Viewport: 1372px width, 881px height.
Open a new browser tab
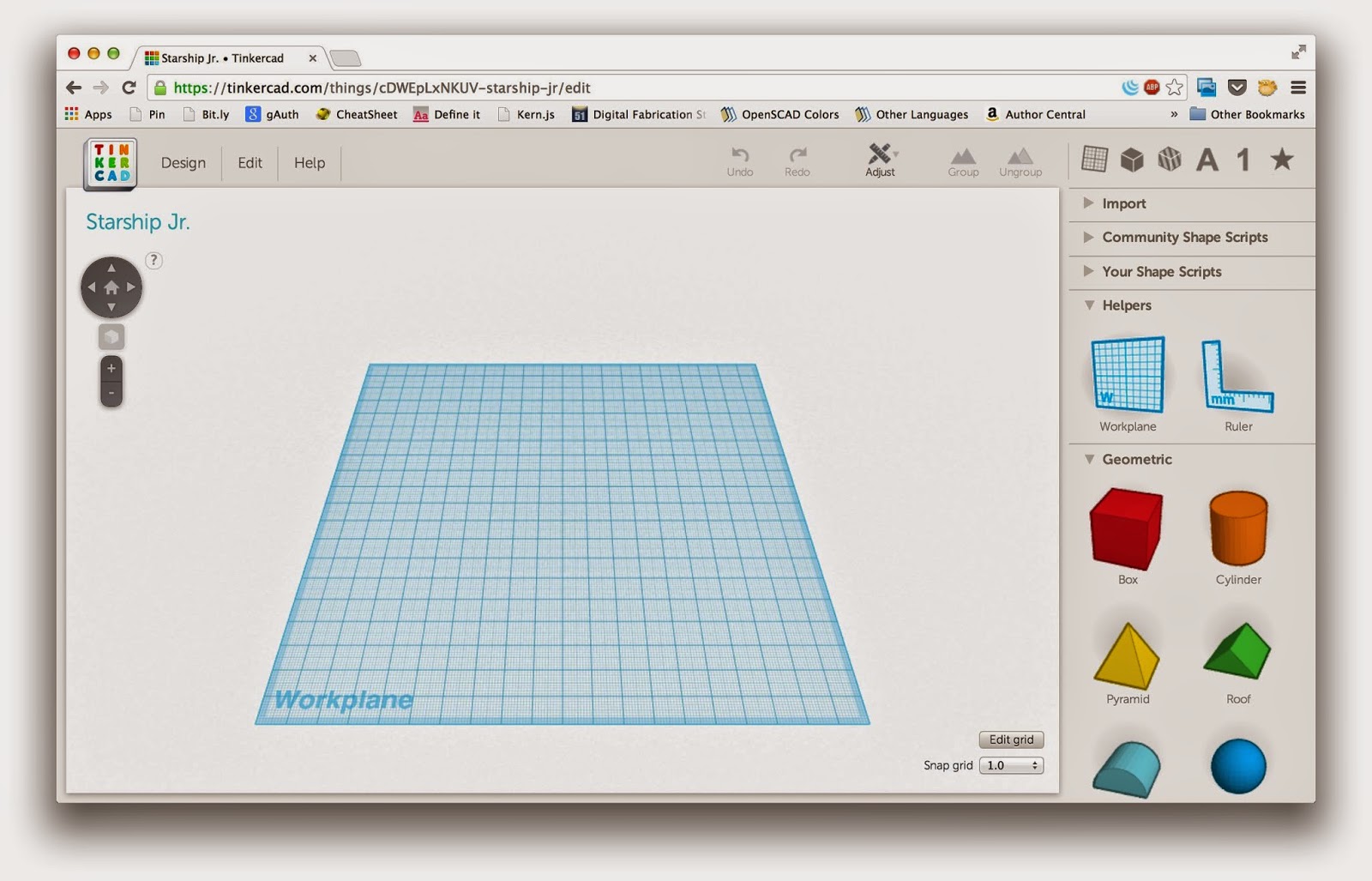pos(345,58)
